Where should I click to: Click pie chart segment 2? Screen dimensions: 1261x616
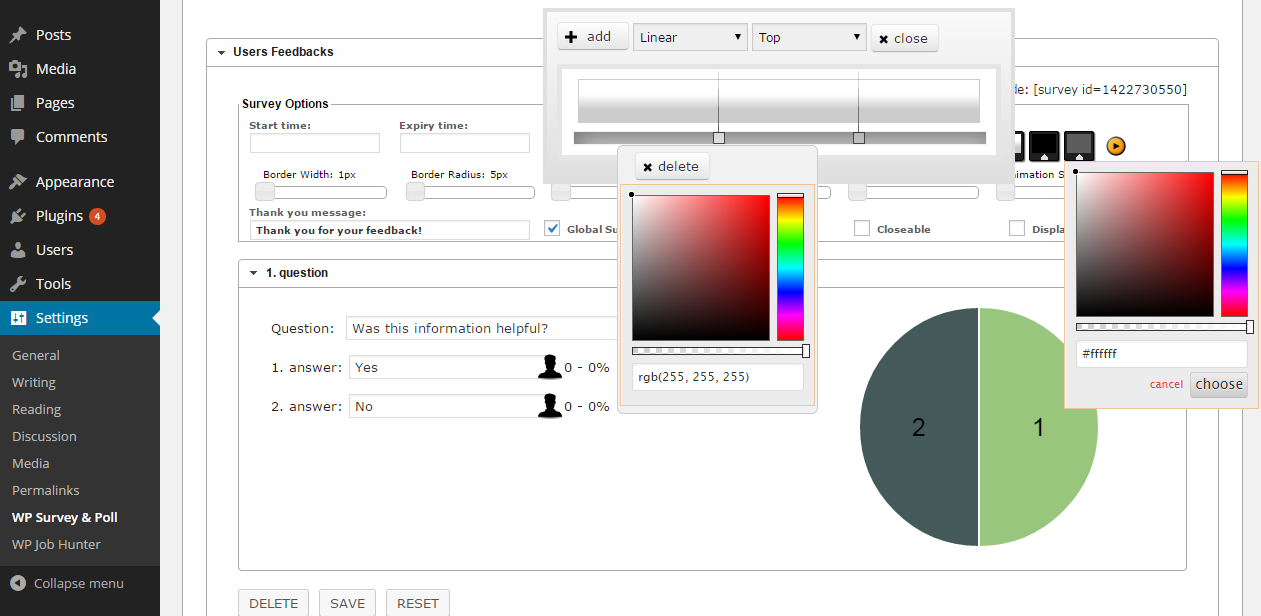918,427
